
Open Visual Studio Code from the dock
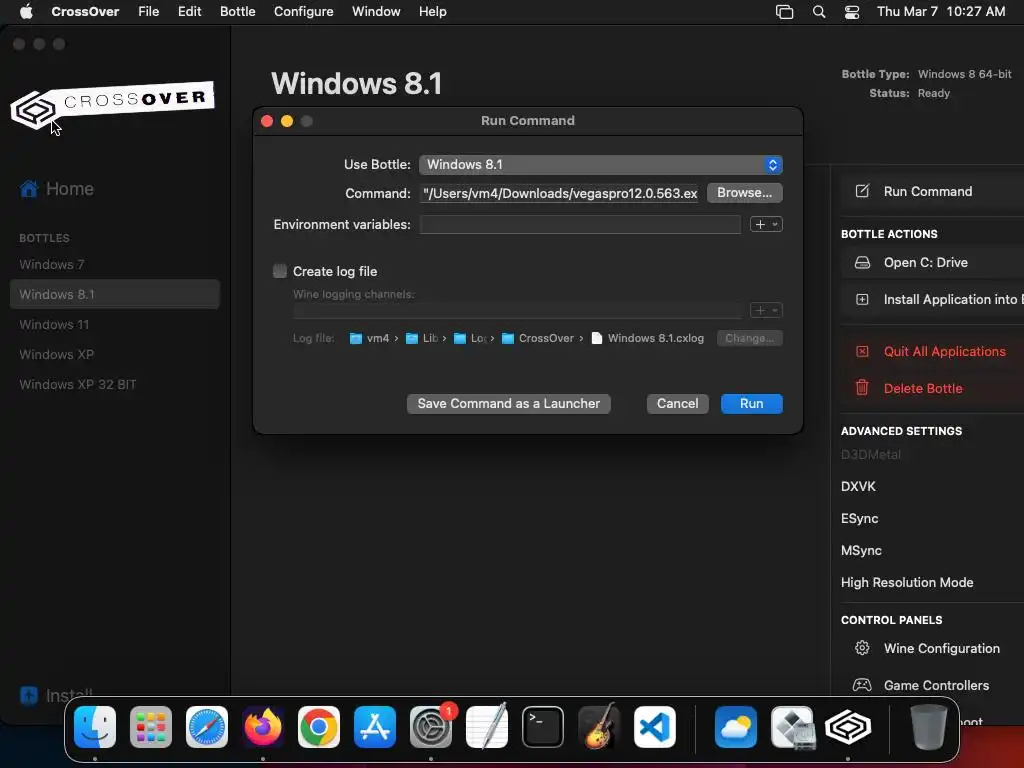tap(655, 727)
